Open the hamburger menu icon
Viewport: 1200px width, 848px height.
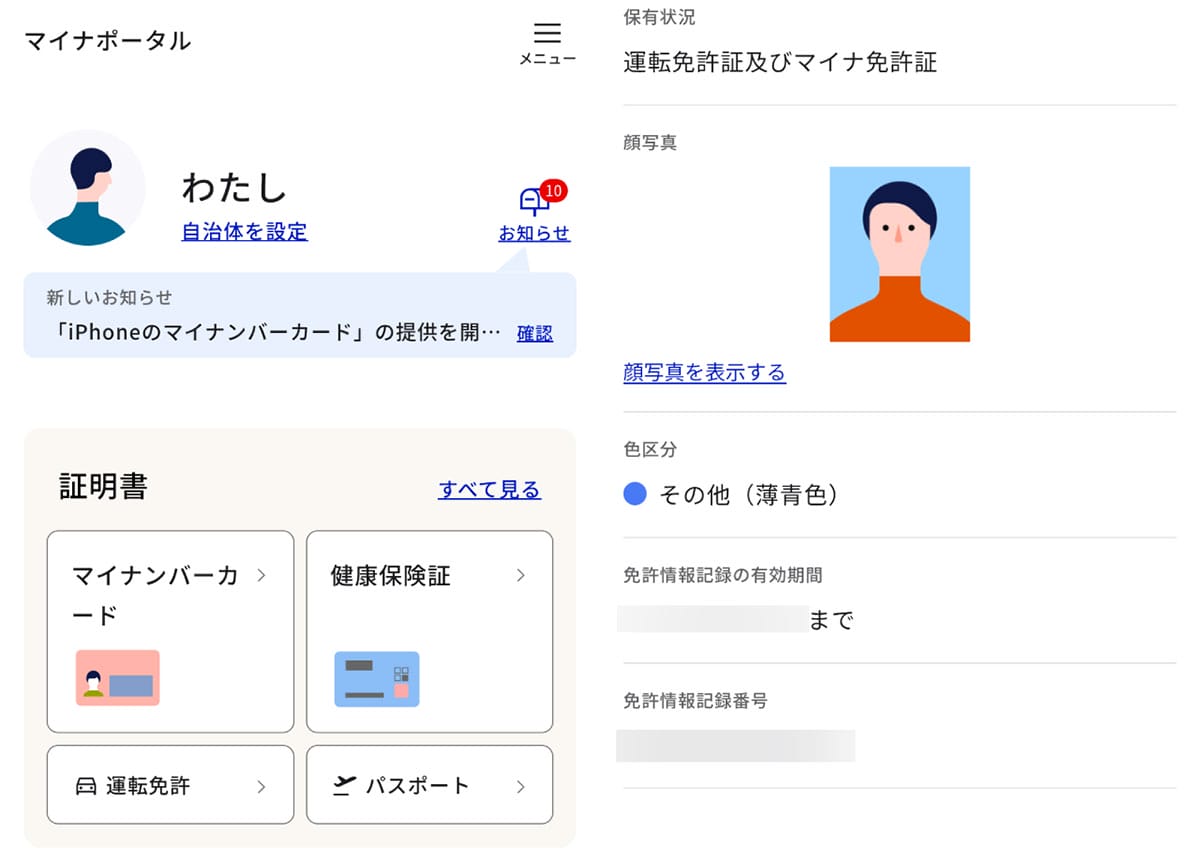[547, 33]
